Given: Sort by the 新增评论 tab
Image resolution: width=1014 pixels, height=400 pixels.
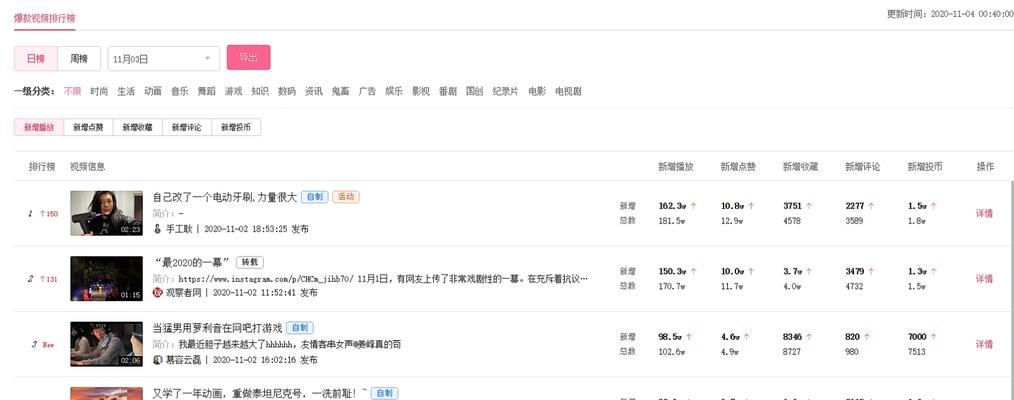Looking at the screenshot, I should pyautogui.click(x=187, y=128).
